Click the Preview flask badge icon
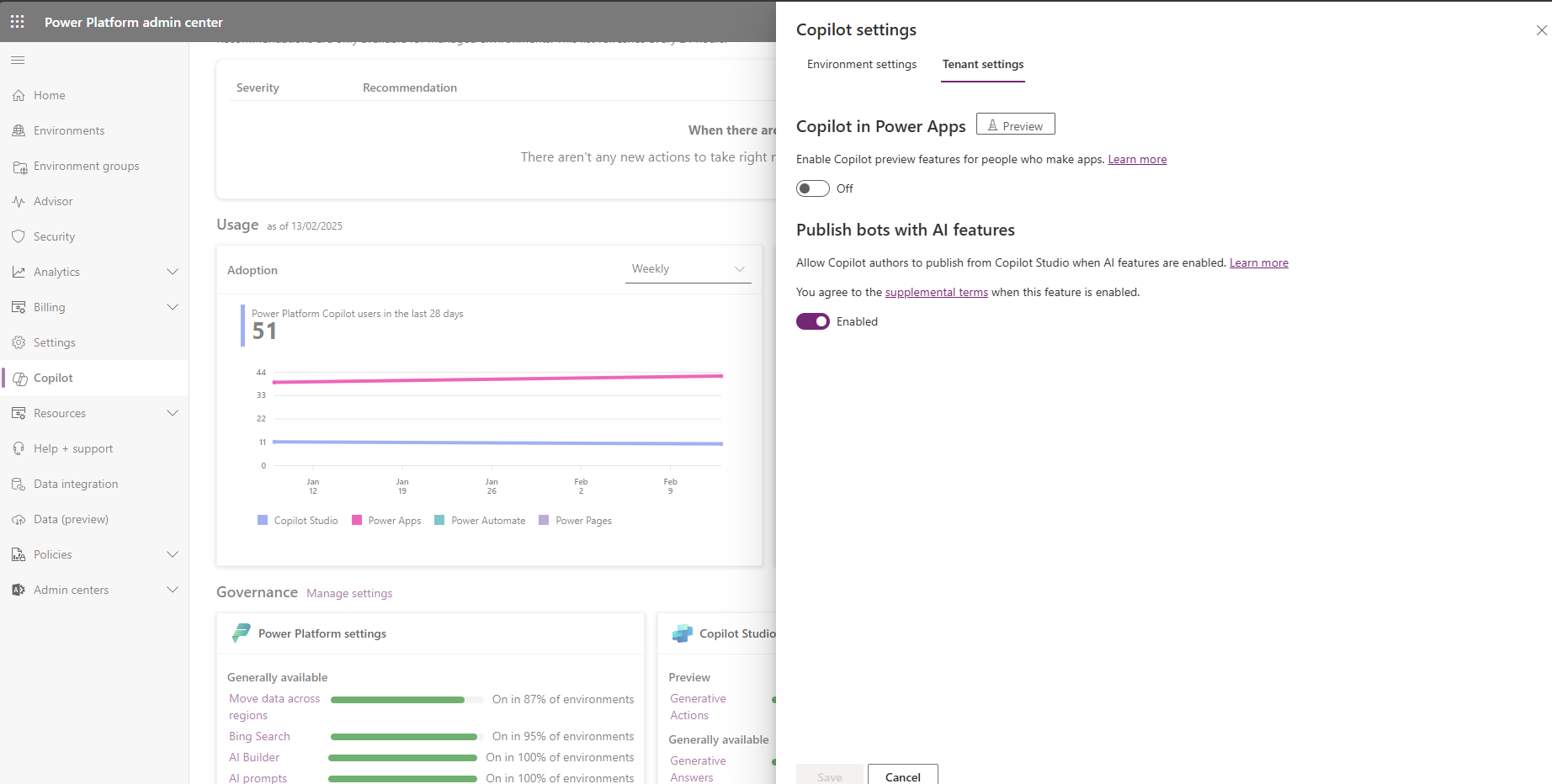 (993, 125)
